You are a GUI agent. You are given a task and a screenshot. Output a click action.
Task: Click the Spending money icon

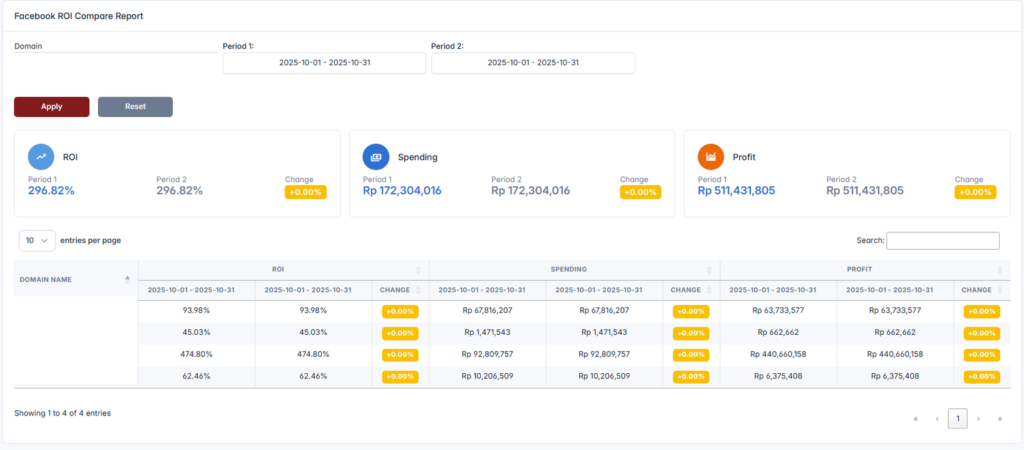376,156
